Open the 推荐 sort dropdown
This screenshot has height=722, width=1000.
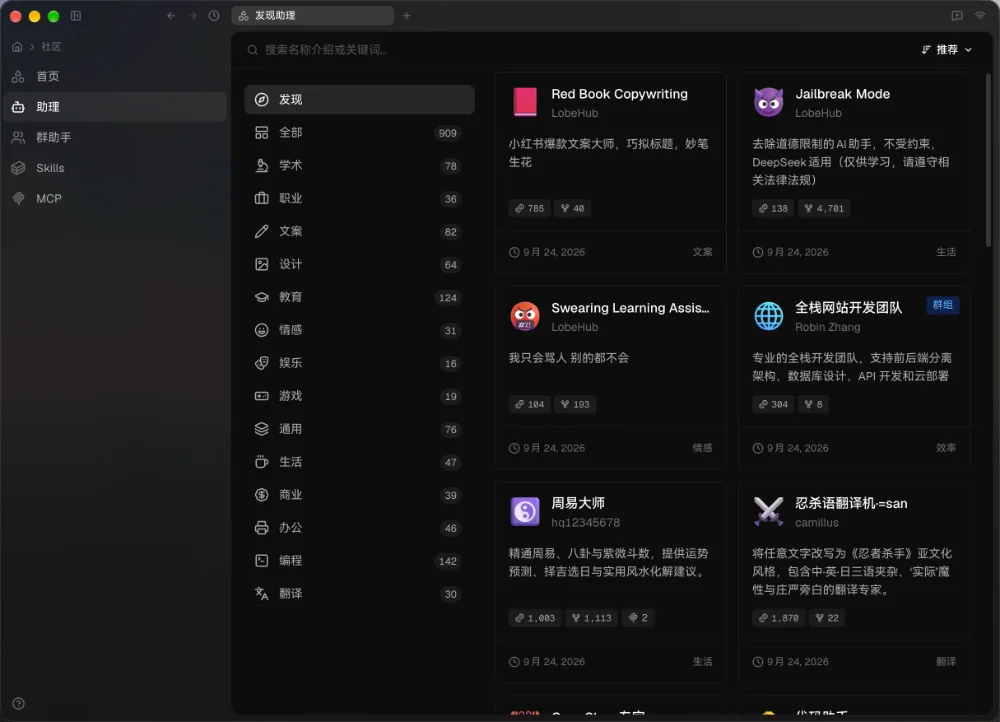pos(947,50)
